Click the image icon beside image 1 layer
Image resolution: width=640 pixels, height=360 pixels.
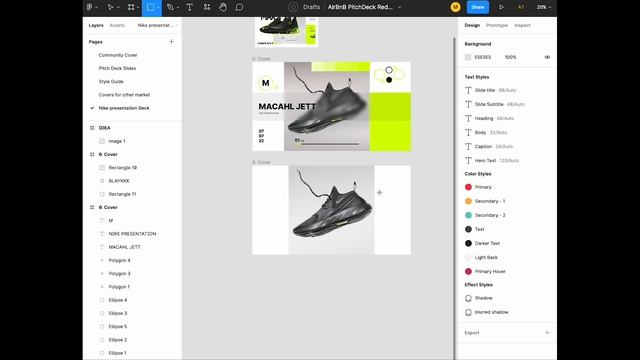102,141
